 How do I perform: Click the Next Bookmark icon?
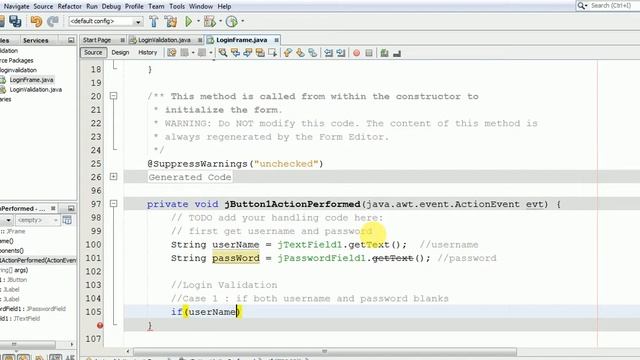click(x=300, y=53)
